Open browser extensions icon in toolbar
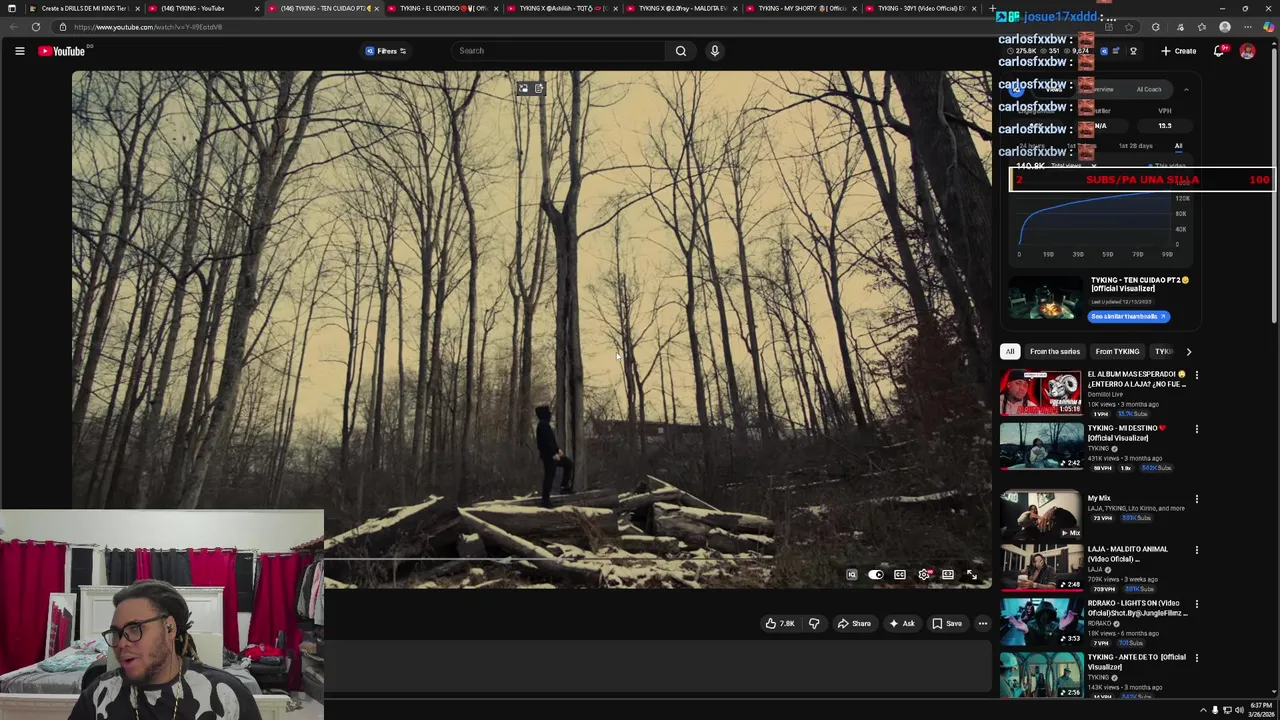The image size is (1280, 720). click(1156, 27)
